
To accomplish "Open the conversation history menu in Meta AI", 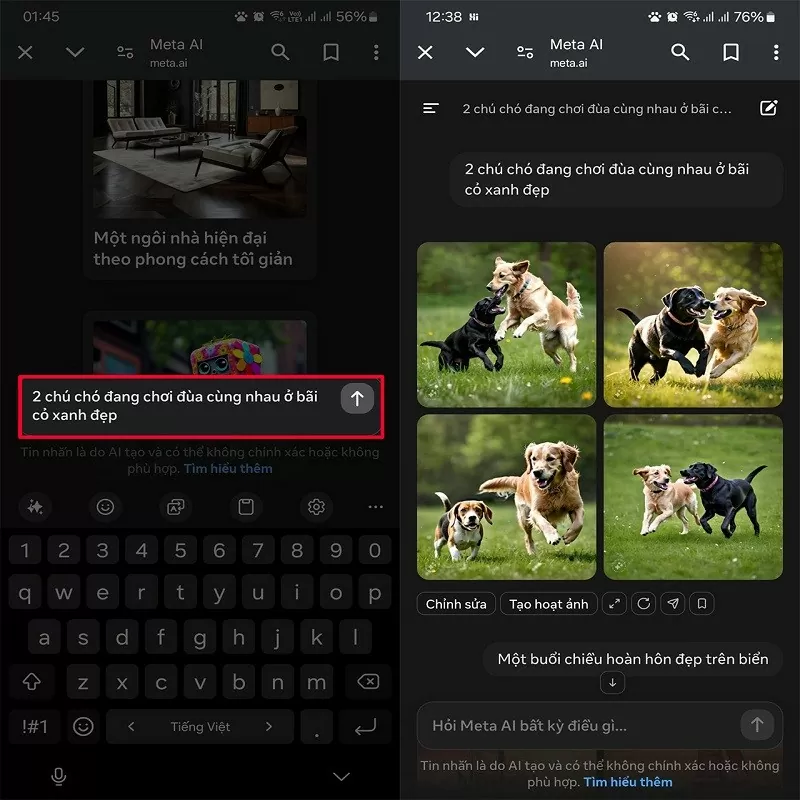I will coord(430,108).
